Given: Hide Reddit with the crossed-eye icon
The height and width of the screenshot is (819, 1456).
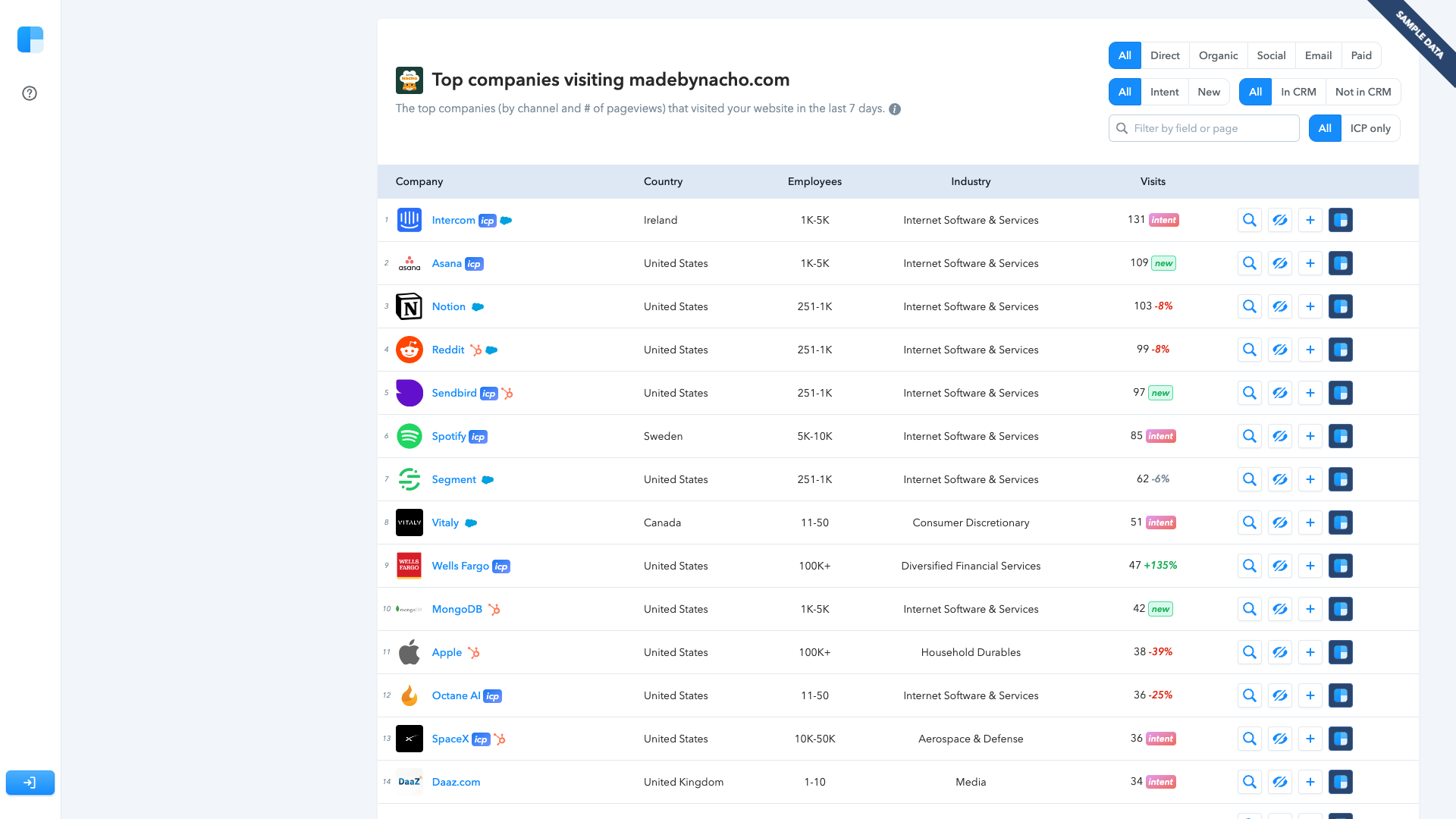Looking at the screenshot, I should [1280, 350].
